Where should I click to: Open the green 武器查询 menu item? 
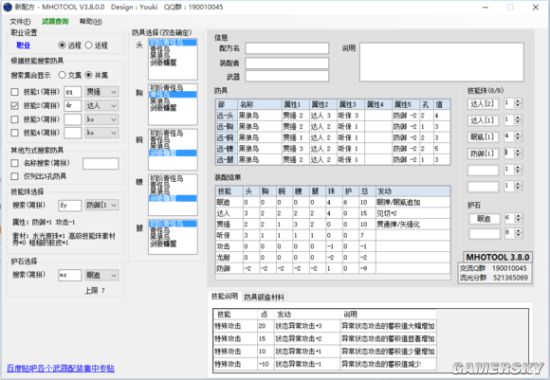point(55,21)
